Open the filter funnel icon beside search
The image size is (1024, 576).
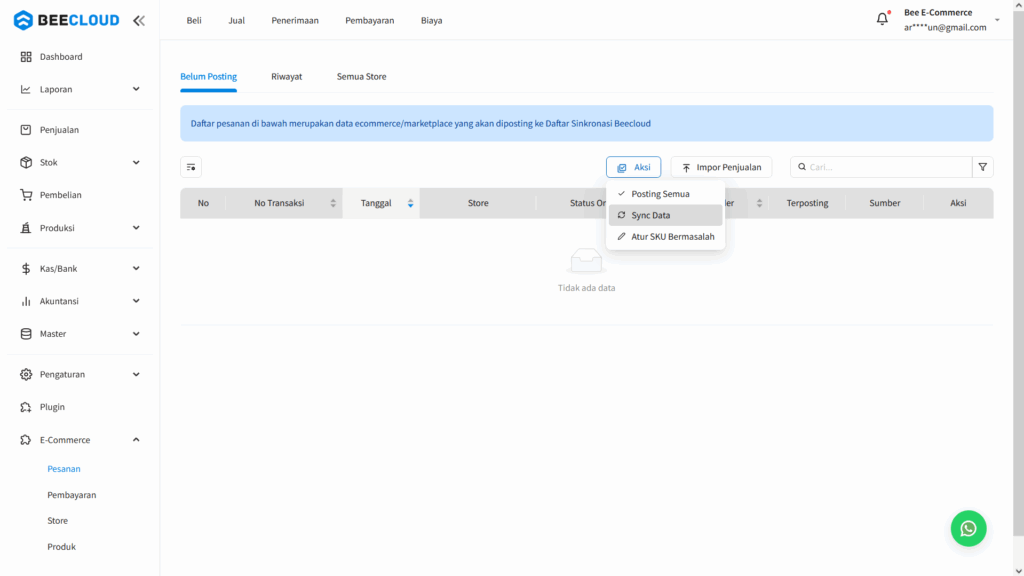pyautogui.click(x=982, y=167)
